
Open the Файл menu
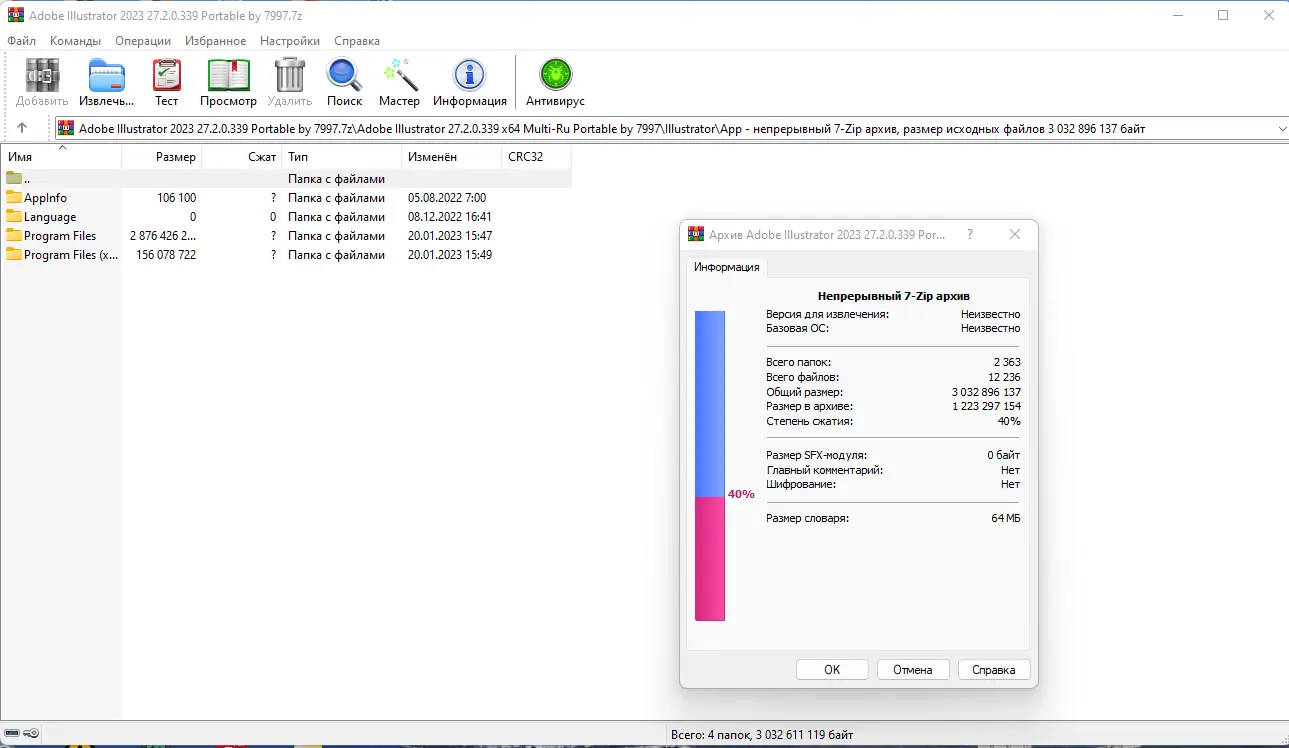click(x=22, y=41)
